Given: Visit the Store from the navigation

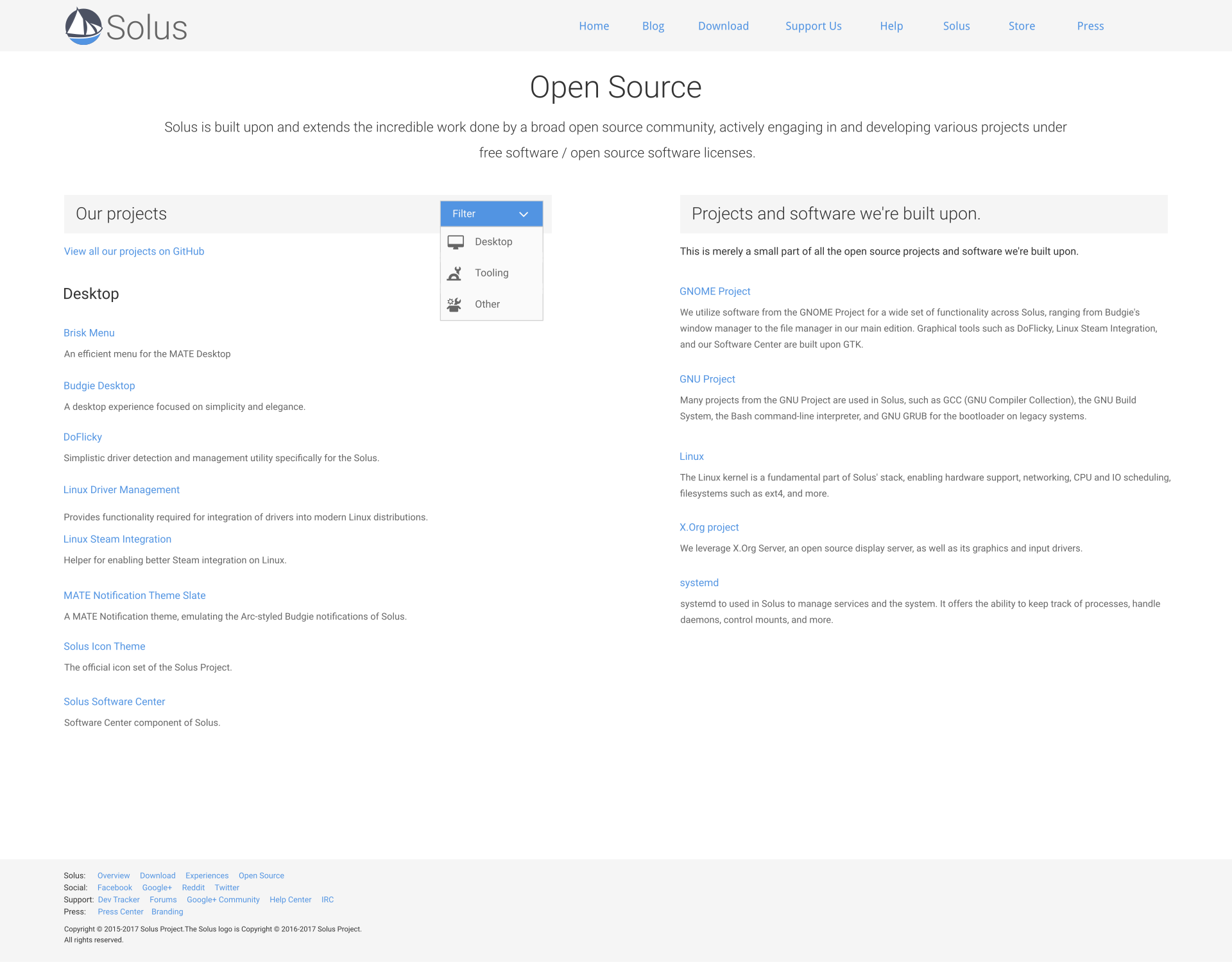Looking at the screenshot, I should [1022, 26].
